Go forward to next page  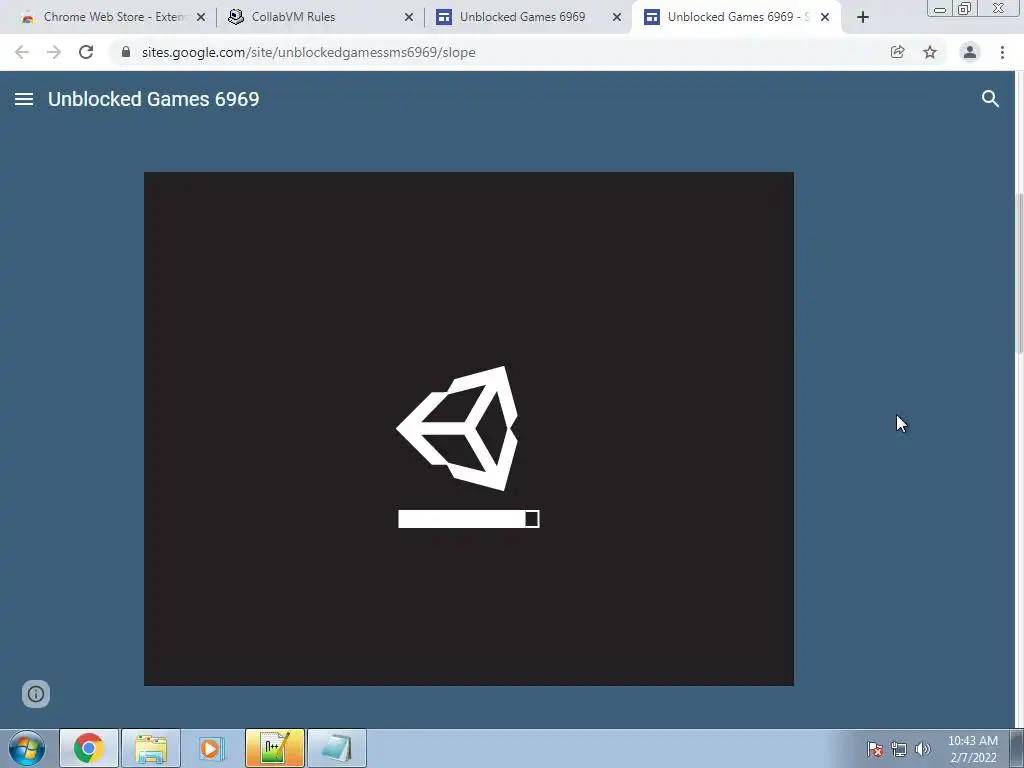point(54,52)
